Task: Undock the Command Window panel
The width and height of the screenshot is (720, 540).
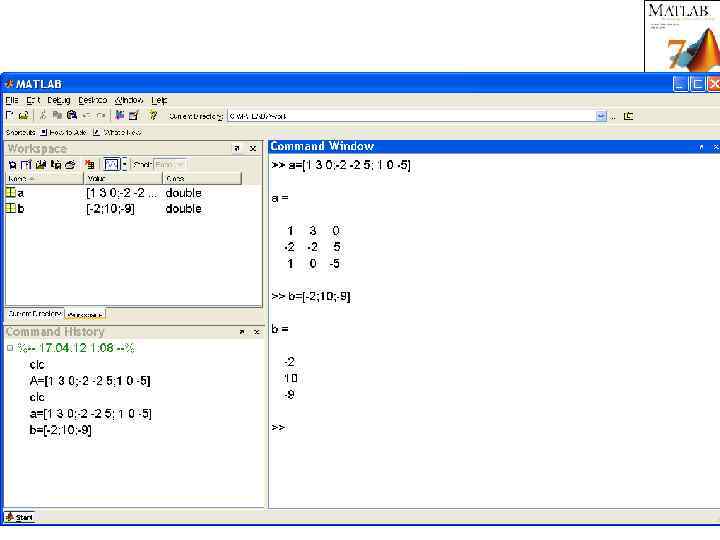Action: [701, 147]
